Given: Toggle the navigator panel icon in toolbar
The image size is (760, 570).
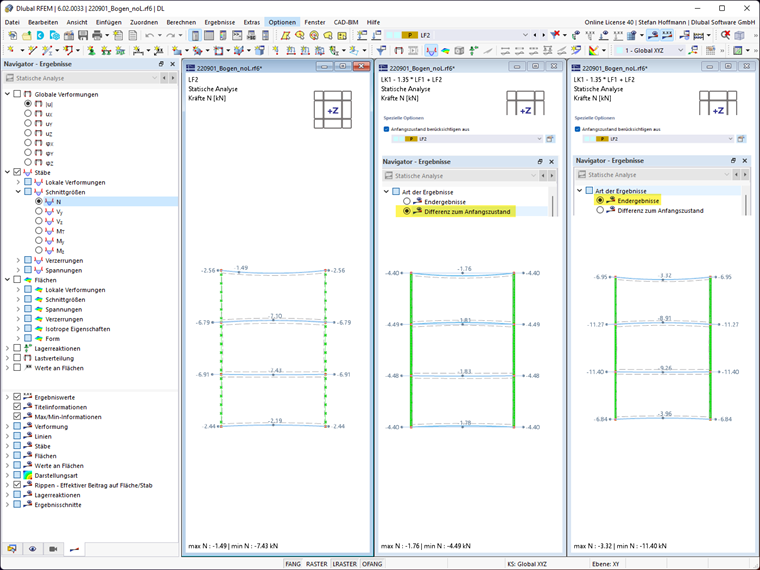Looking at the screenshot, I should pos(195,35).
